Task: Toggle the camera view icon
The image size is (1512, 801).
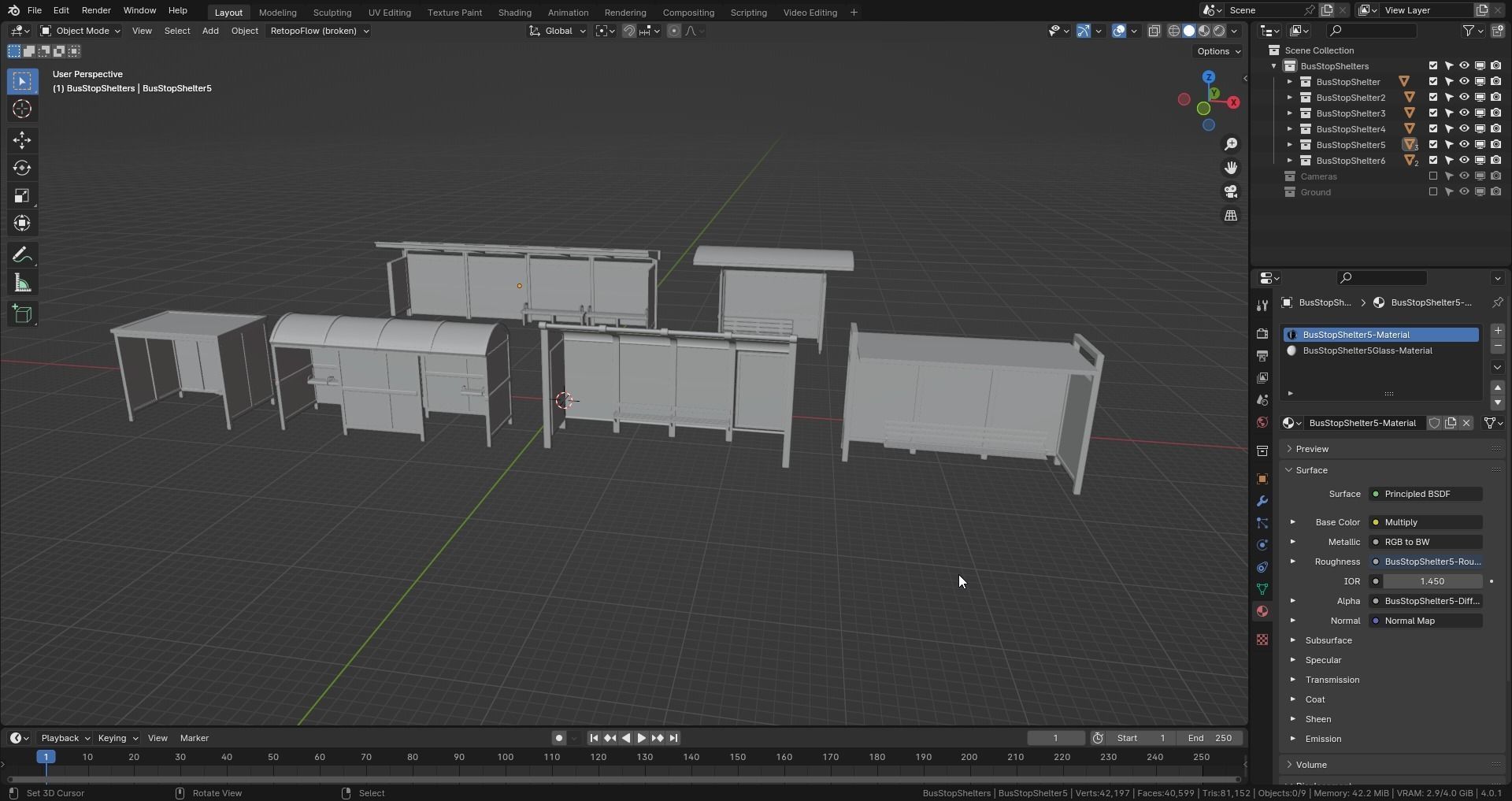Action: pos(1231,191)
